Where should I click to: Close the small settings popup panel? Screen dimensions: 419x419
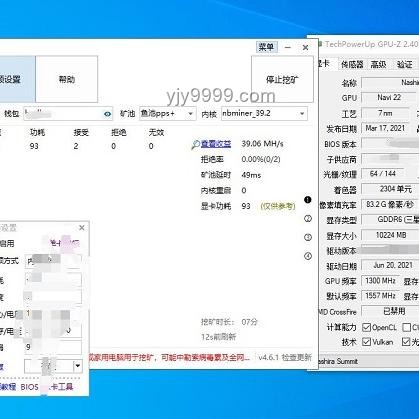(82, 228)
